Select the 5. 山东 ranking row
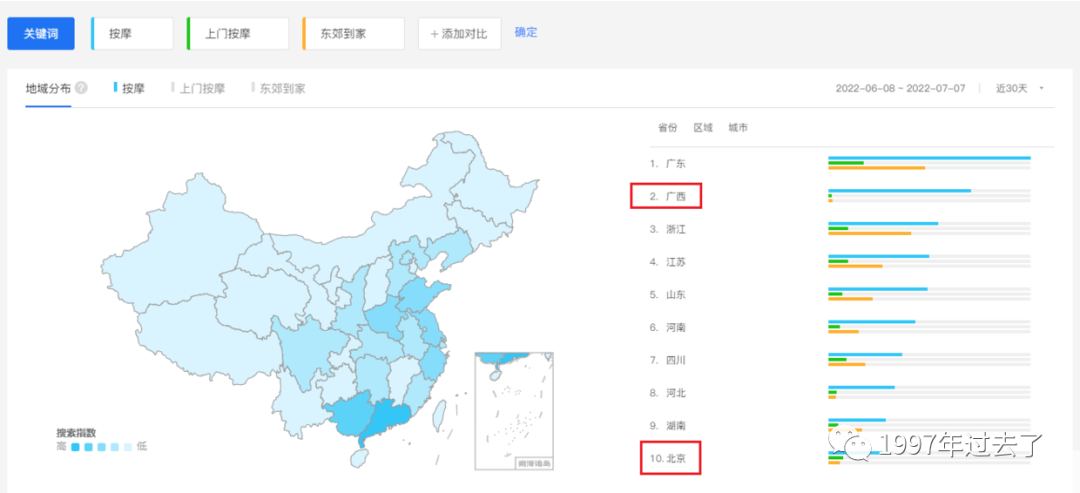This screenshot has width=1080, height=493. click(x=840, y=295)
